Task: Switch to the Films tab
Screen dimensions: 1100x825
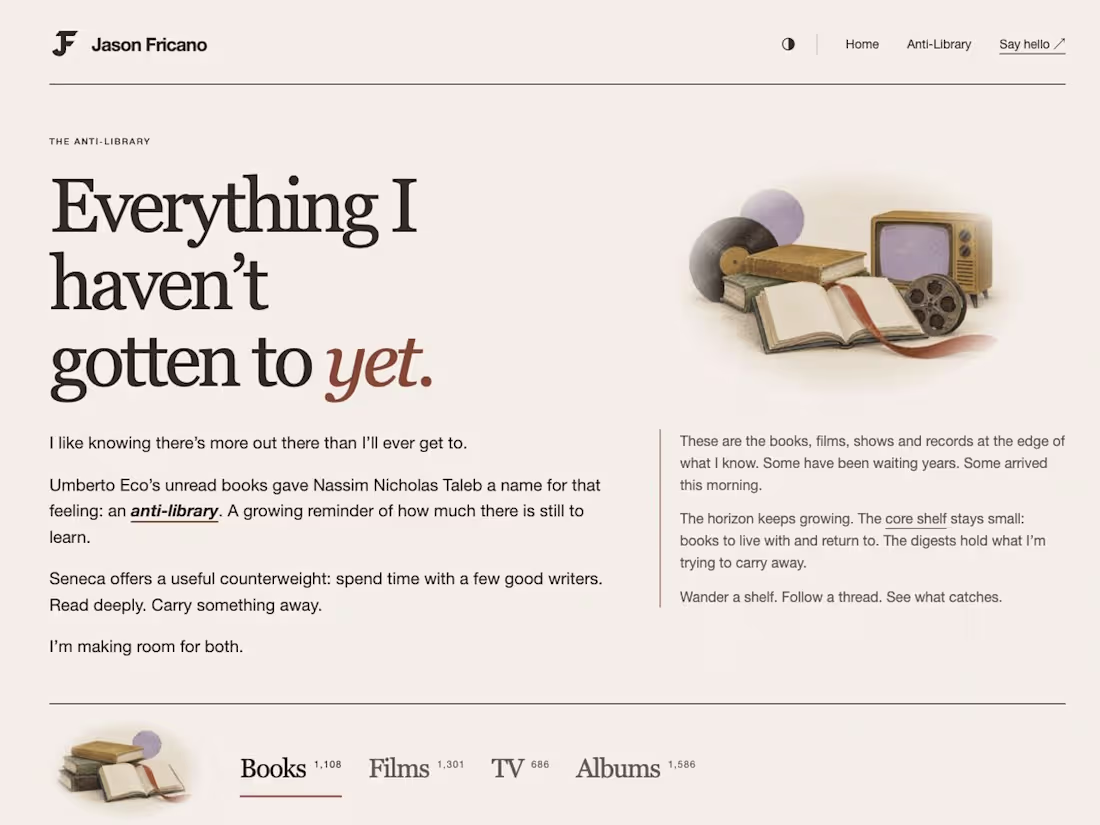Action: (x=417, y=769)
